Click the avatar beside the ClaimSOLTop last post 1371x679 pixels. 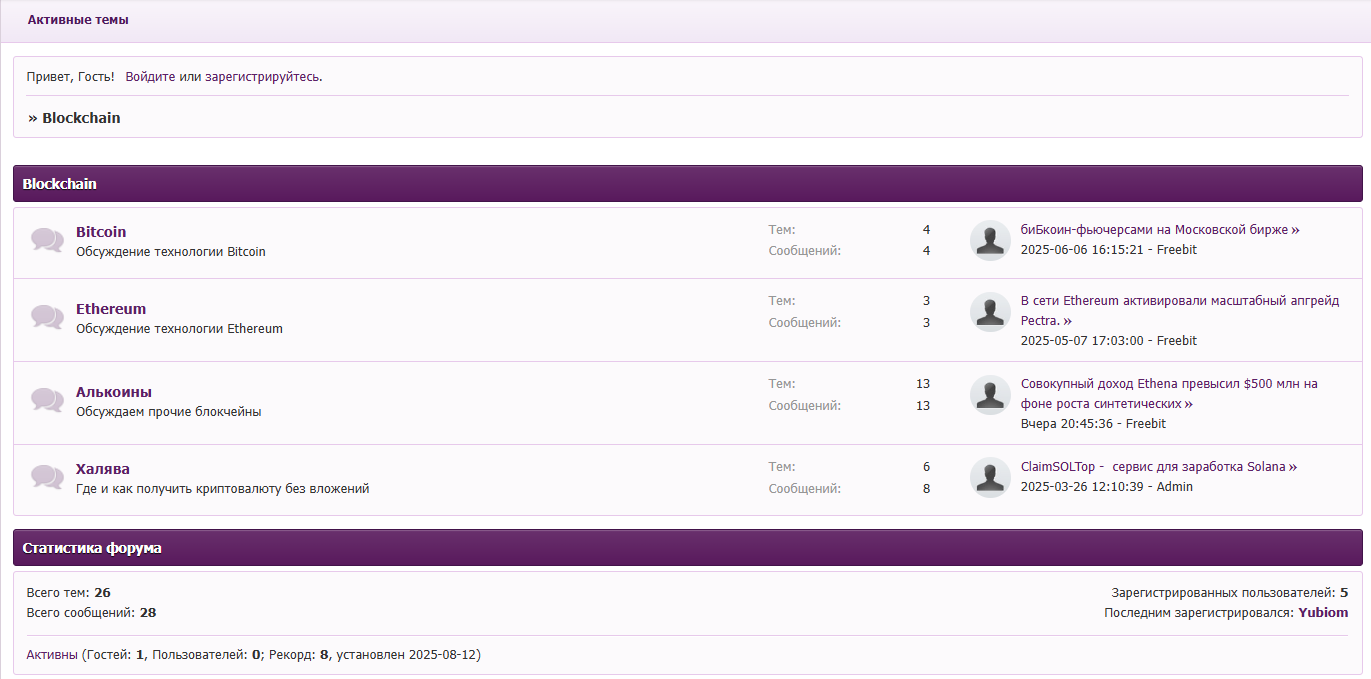pos(990,478)
